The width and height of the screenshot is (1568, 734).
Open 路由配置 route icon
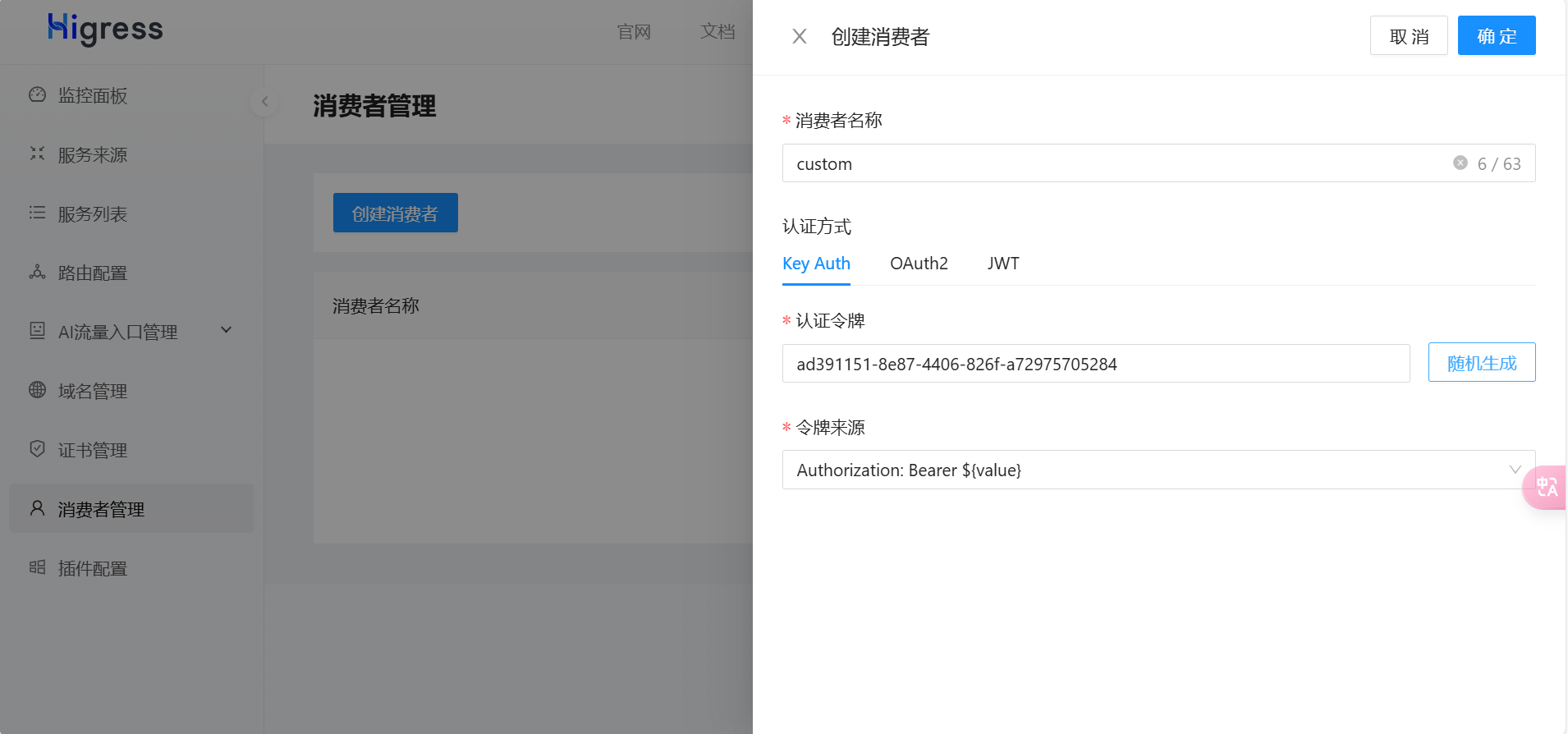37,273
